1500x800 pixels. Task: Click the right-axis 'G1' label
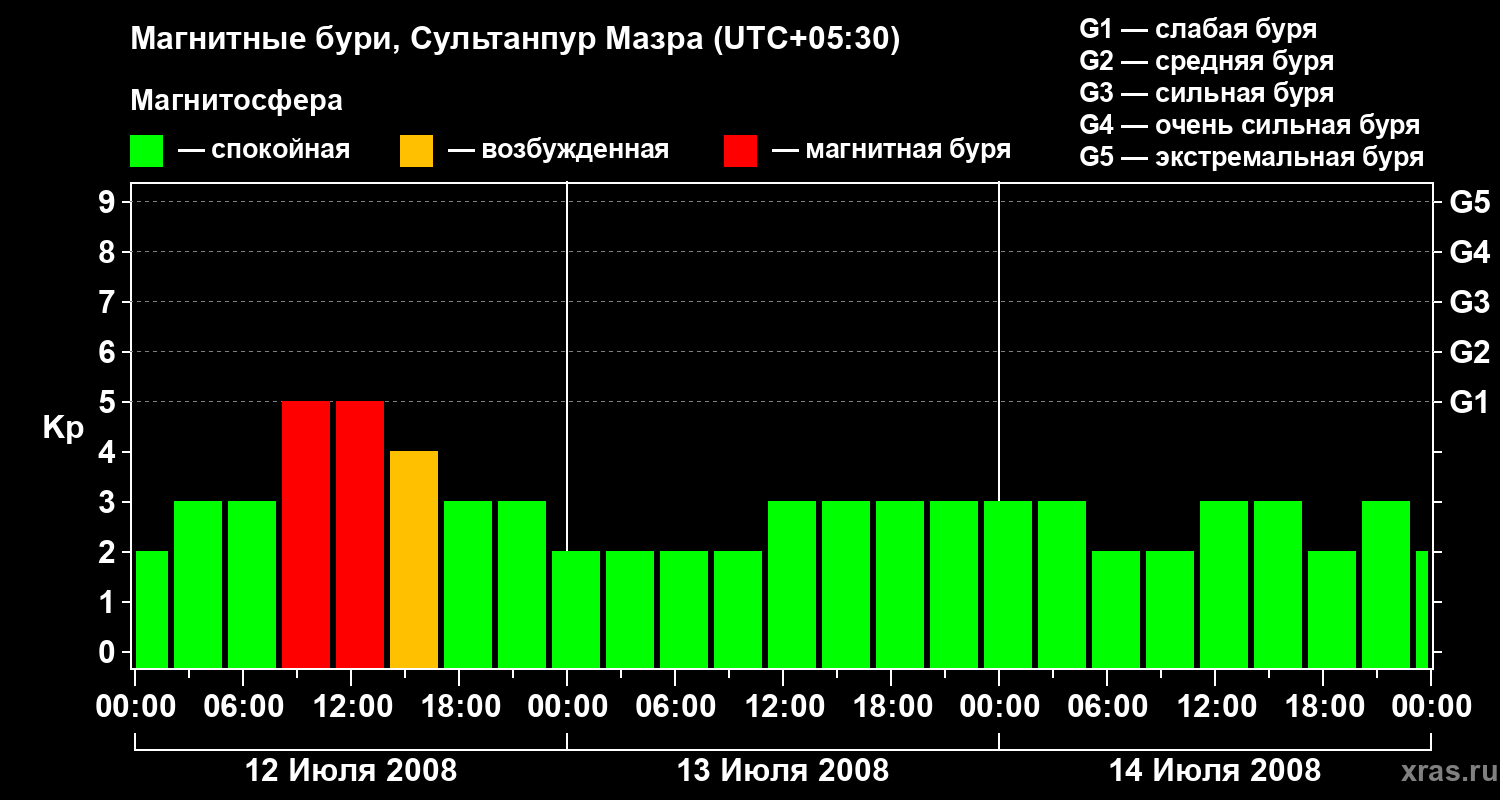click(x=1470, y=403)
